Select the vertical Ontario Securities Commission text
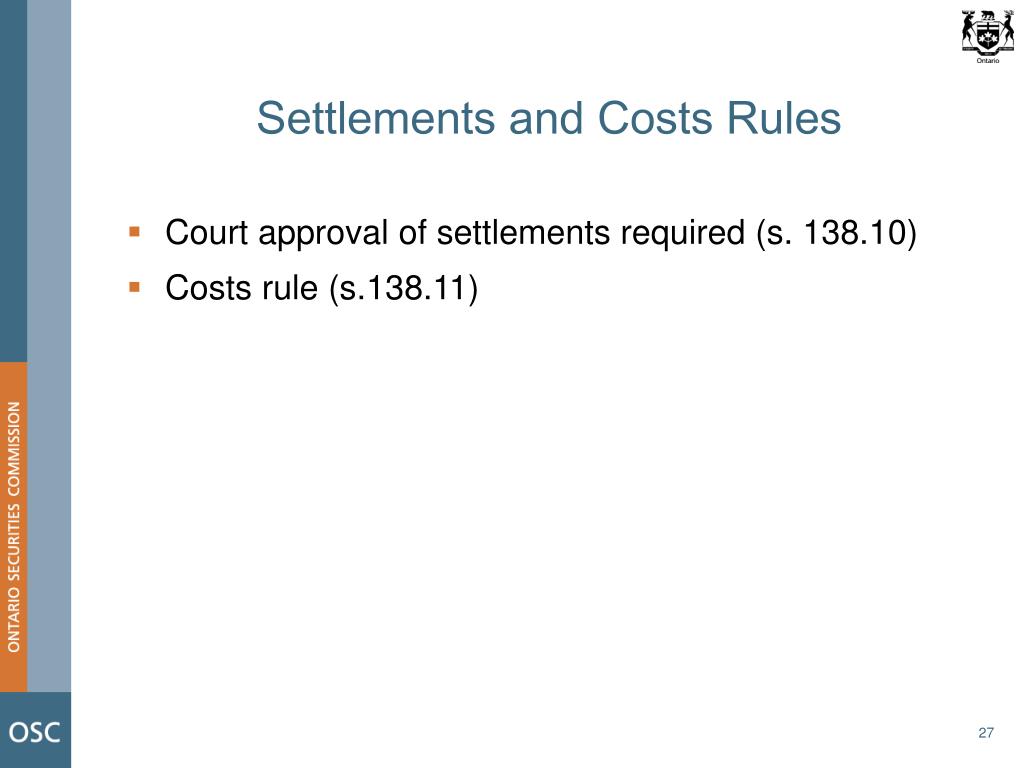The image size is (1024, 768). click(x=14, y=527)
